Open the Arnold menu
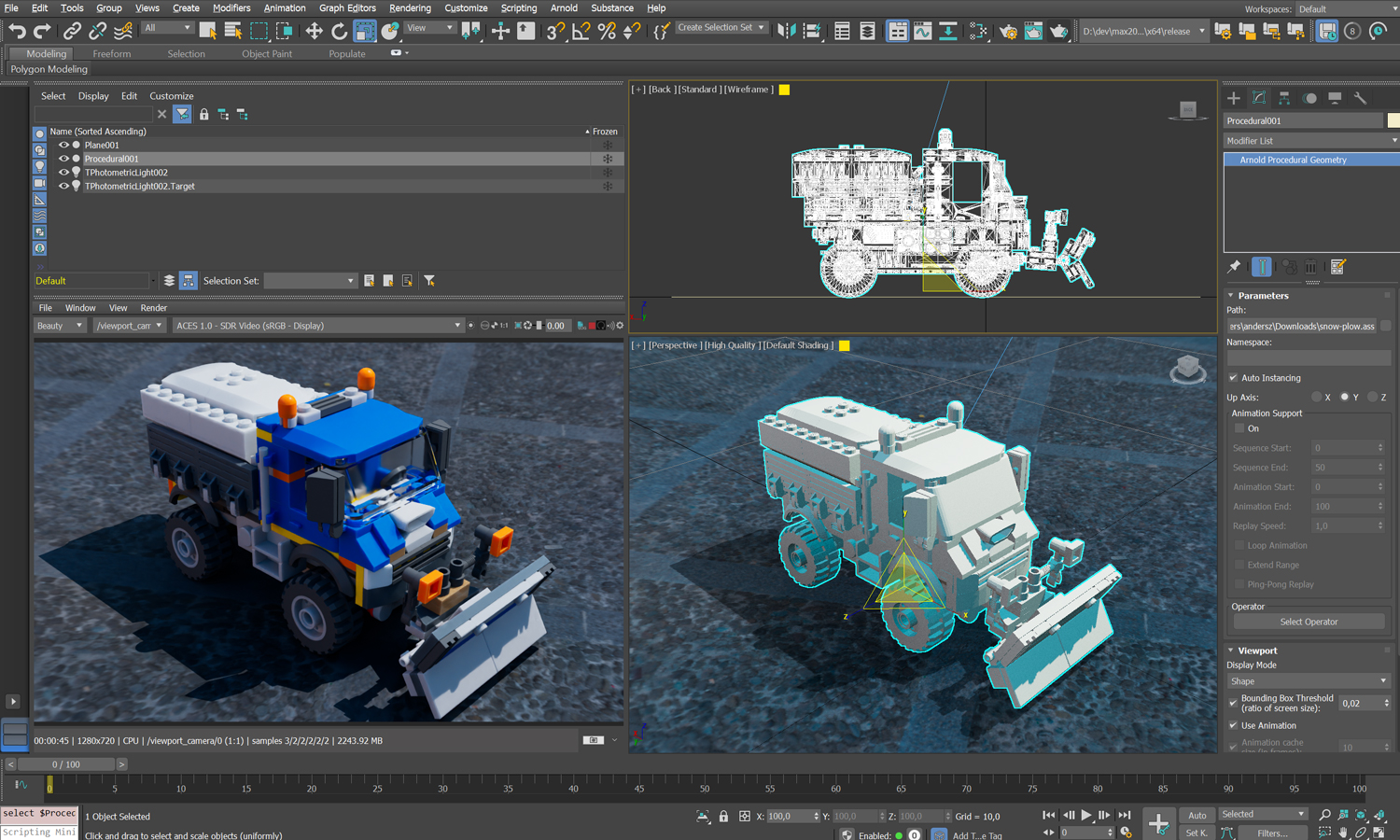The height and width of the screenshot is (840, 1400). [x=564, y=7]
